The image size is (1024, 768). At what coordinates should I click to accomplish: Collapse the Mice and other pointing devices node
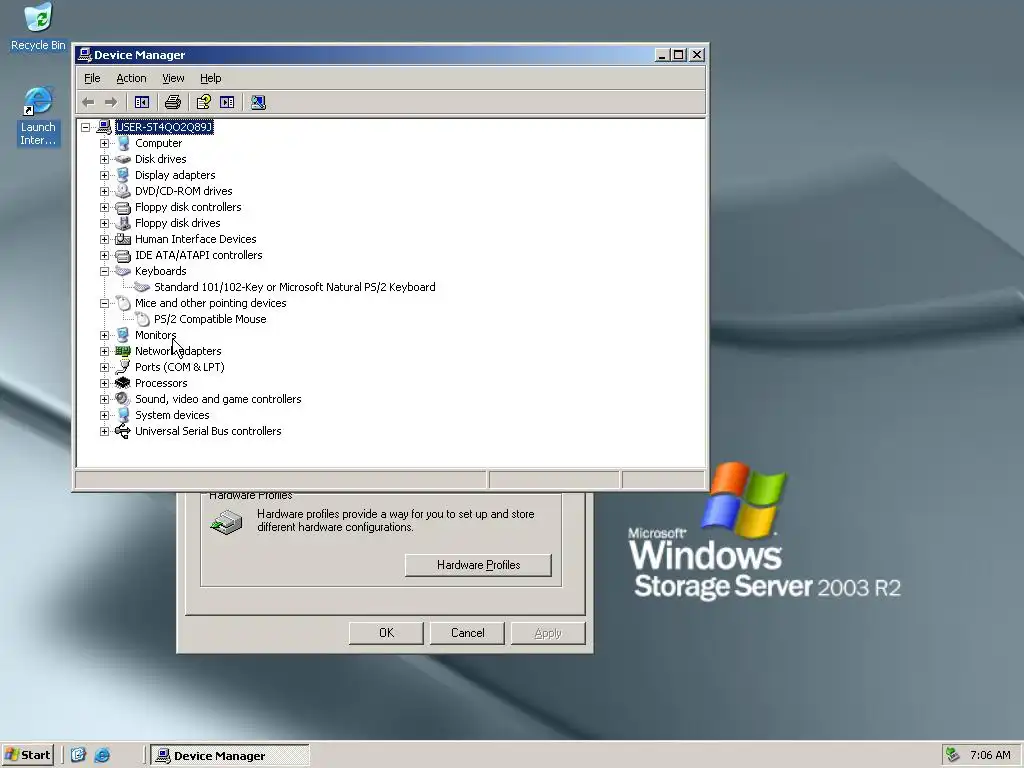coord(104,303)
